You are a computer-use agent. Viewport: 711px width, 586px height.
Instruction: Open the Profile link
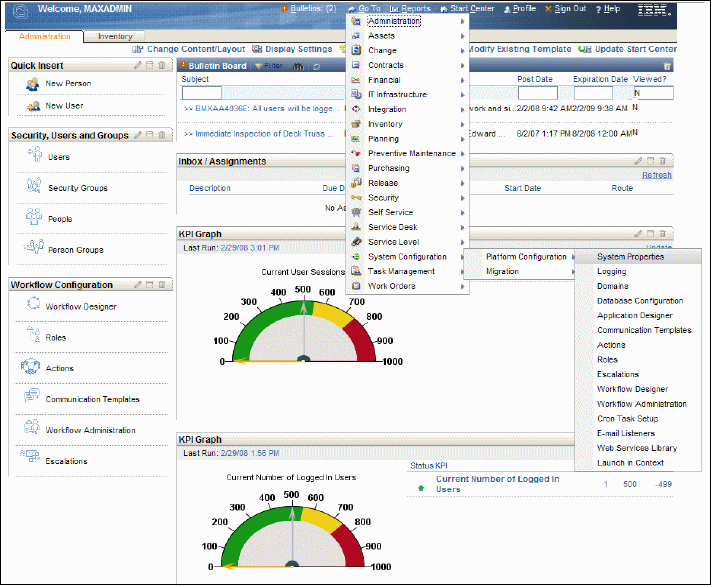click(520, 9)
